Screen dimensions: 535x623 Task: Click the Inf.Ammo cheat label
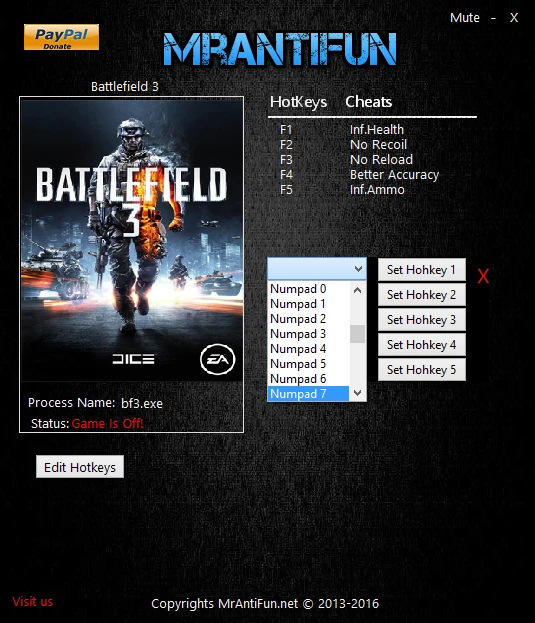point(377,190)
